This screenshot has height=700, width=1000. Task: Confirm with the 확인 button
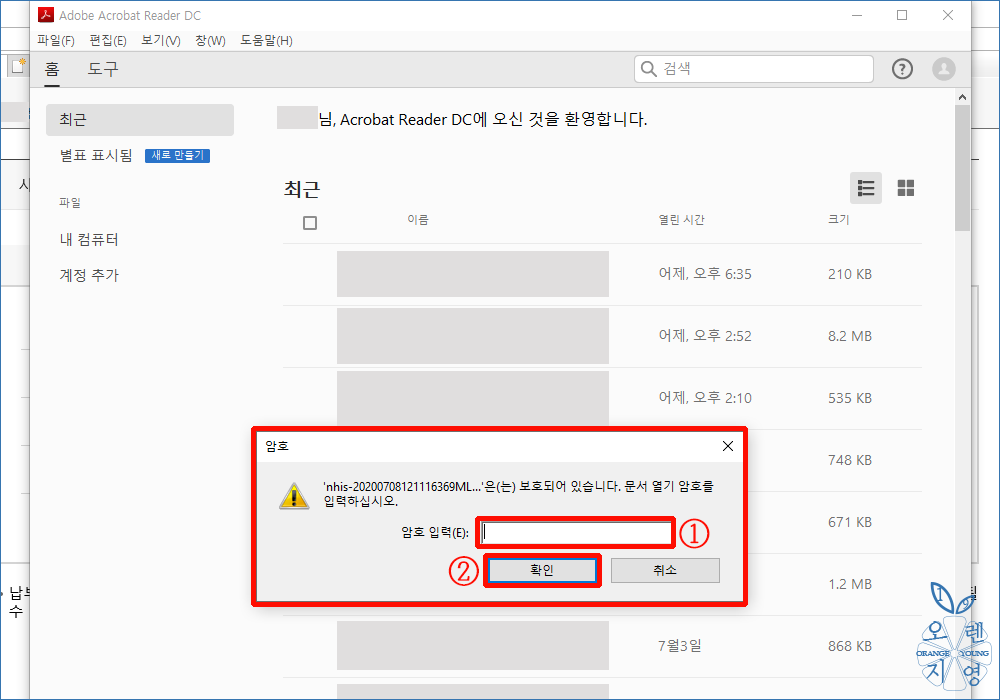click(x=542, y=571)
